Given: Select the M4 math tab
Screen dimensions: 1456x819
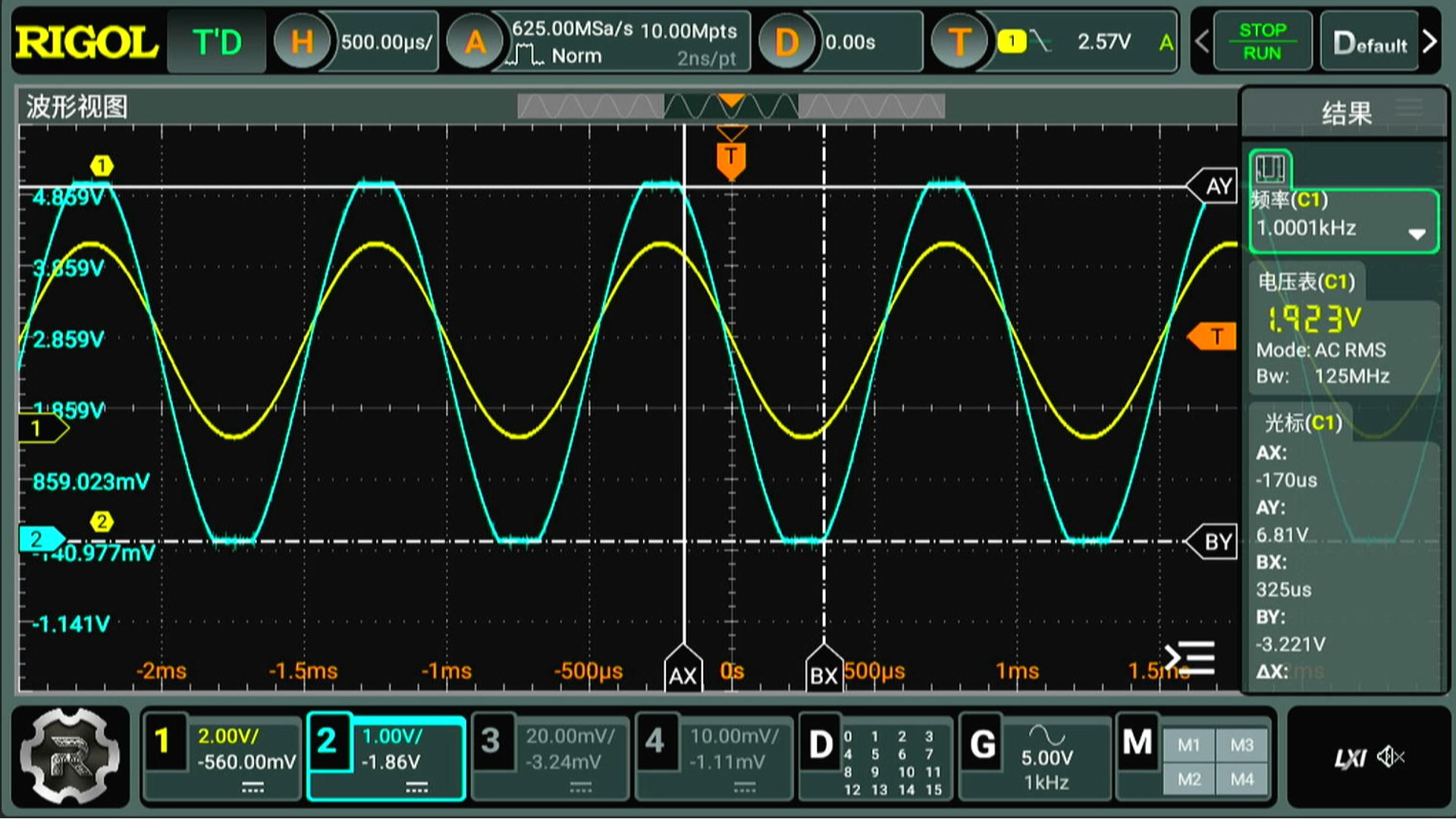Looking at the screenshot, I should coord(1241,780).
